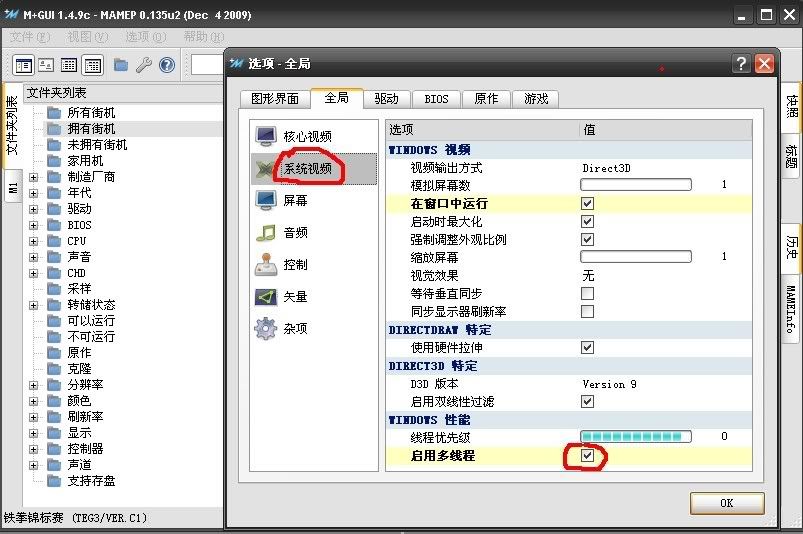Screen dimensions: 803x534
Task: Open the 控制 joystick category
Action: click(266, 265)
